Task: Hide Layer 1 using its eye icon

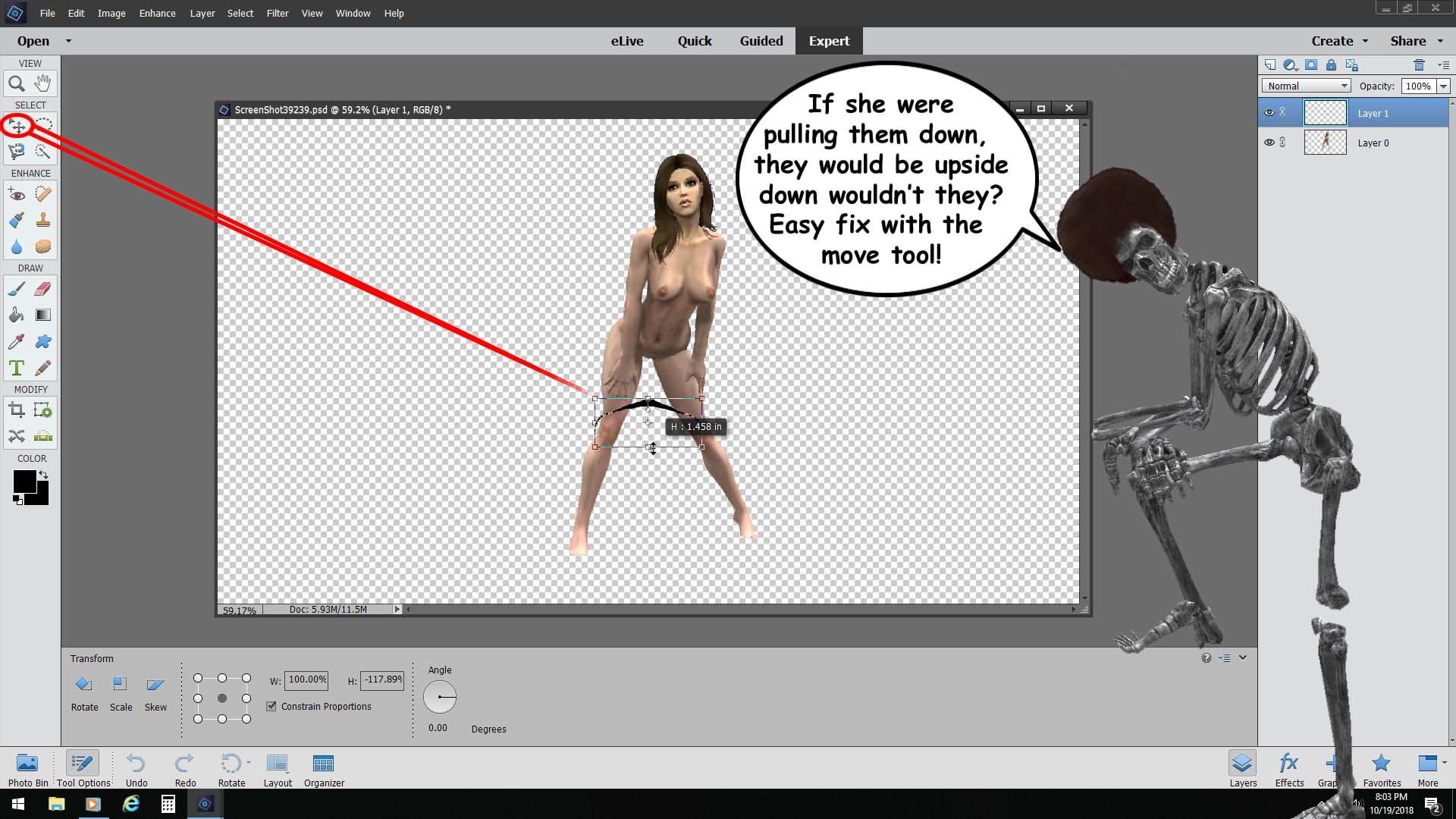Action: [x=1269, y=113]
